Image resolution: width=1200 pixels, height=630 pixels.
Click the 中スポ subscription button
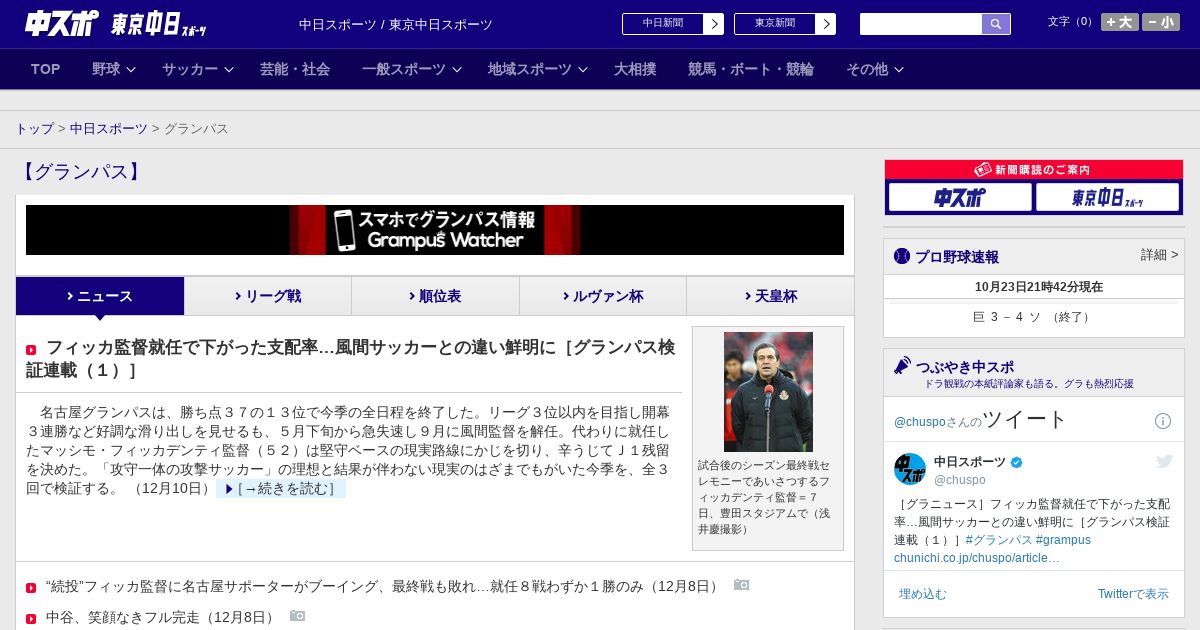tap(960, 198)
